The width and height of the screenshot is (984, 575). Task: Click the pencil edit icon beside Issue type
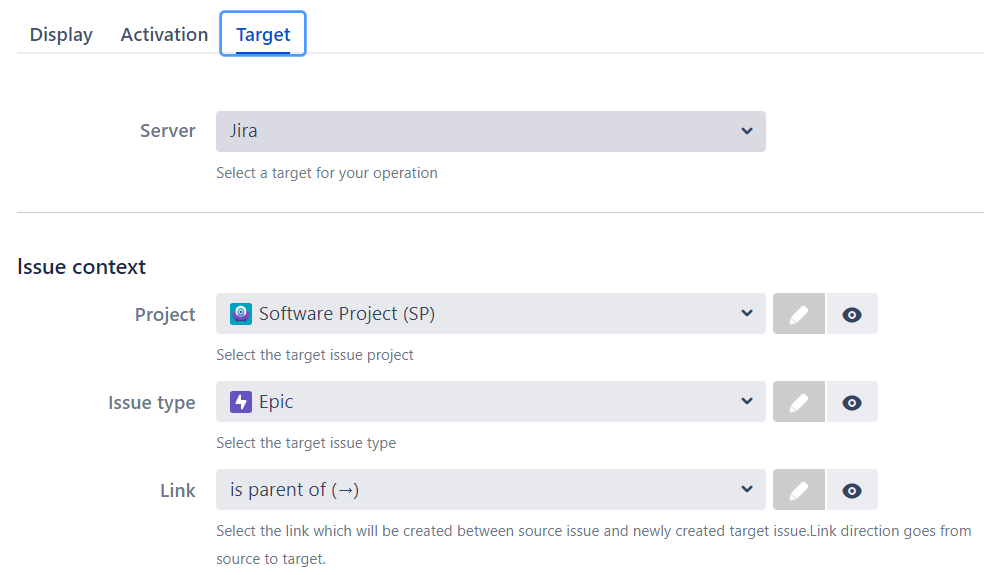point(799,402)
